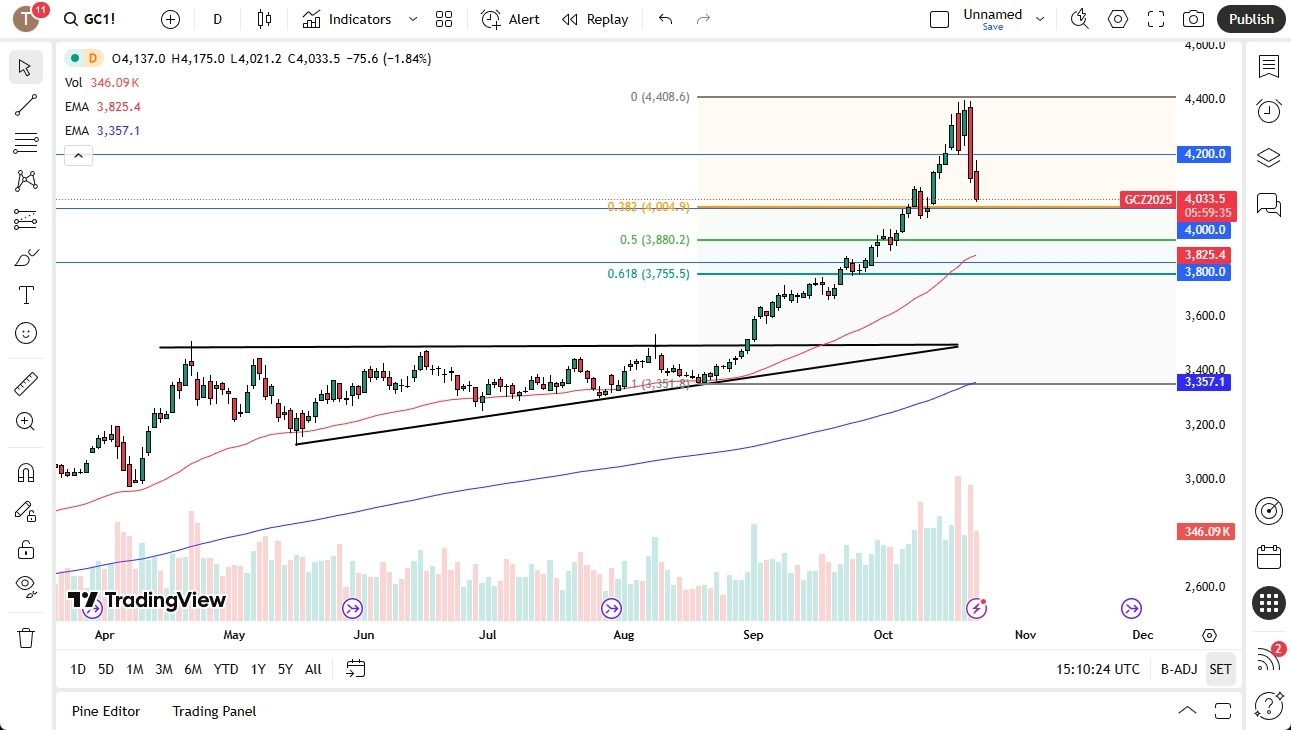Select the YTD timeframe range
The image size is (1291, 730).
(226, 669)
